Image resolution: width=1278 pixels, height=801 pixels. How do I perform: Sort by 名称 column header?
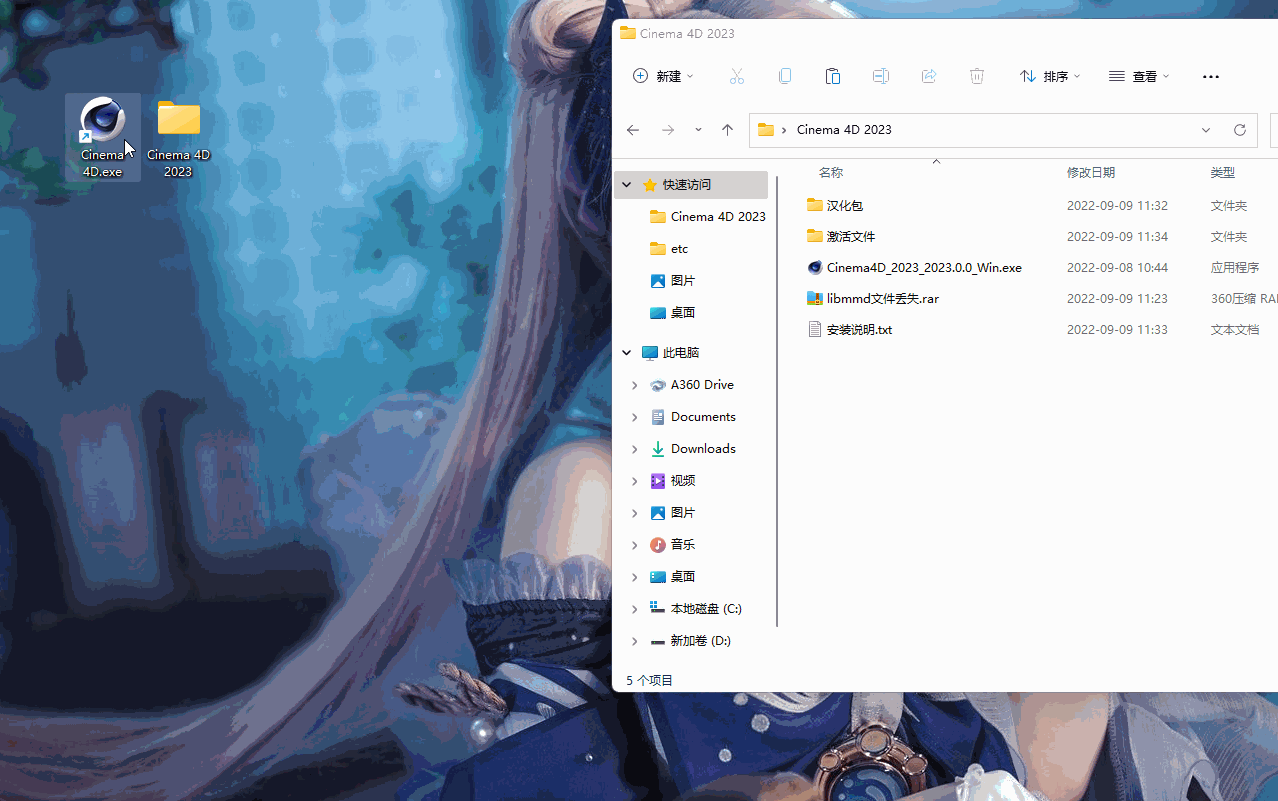[x=831, y=173]
